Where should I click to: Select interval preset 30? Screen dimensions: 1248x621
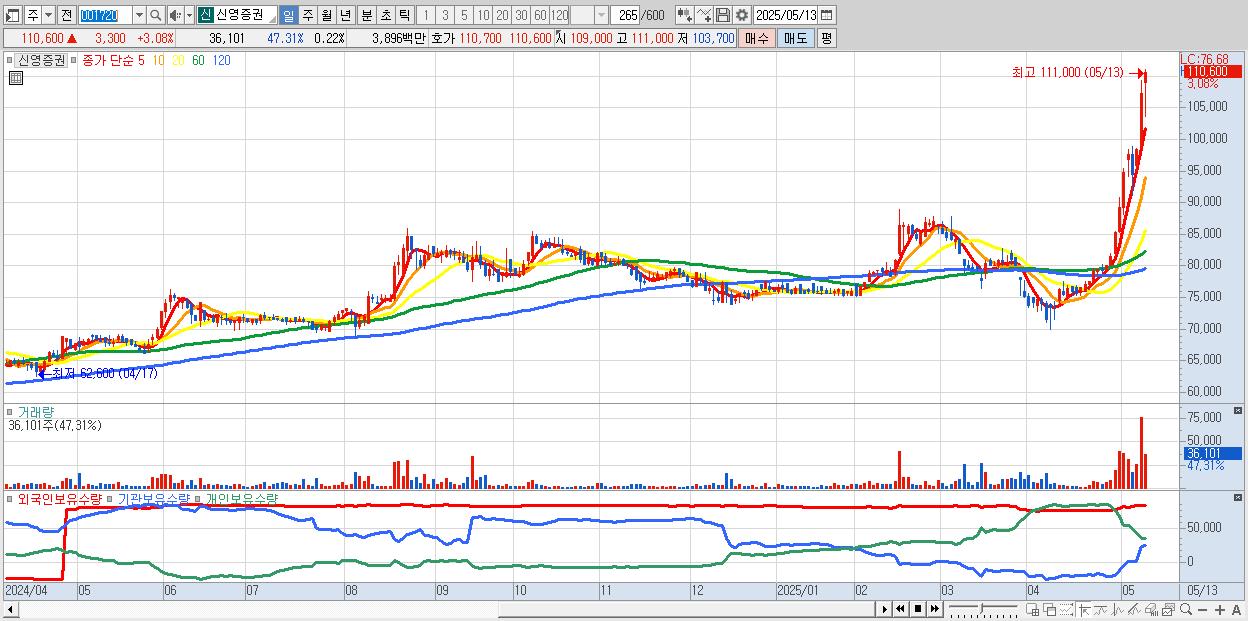click(521, 15)
